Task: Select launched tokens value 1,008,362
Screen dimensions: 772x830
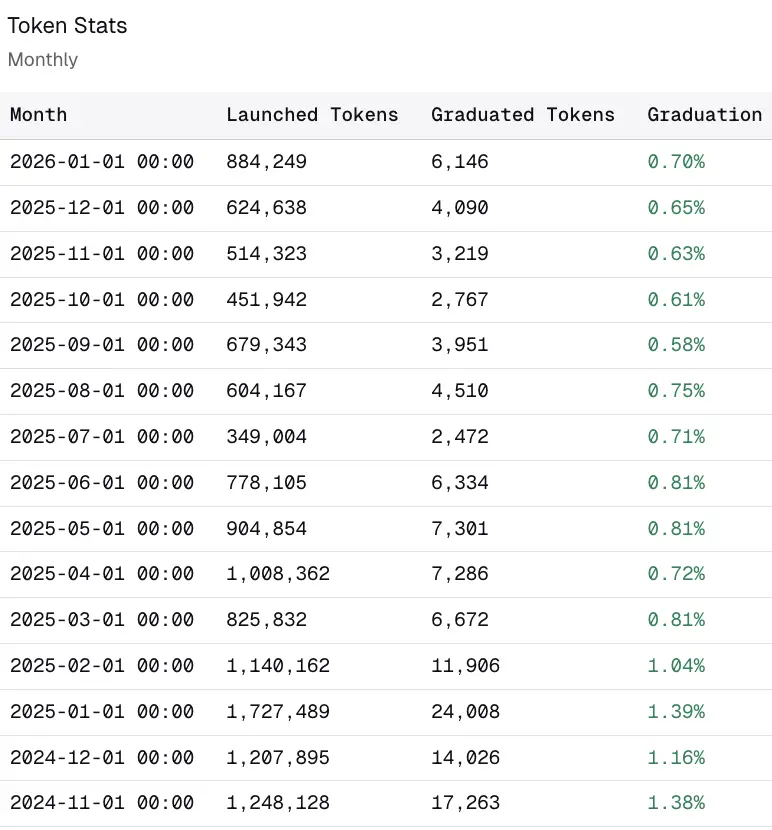Action: click(278, 574)
